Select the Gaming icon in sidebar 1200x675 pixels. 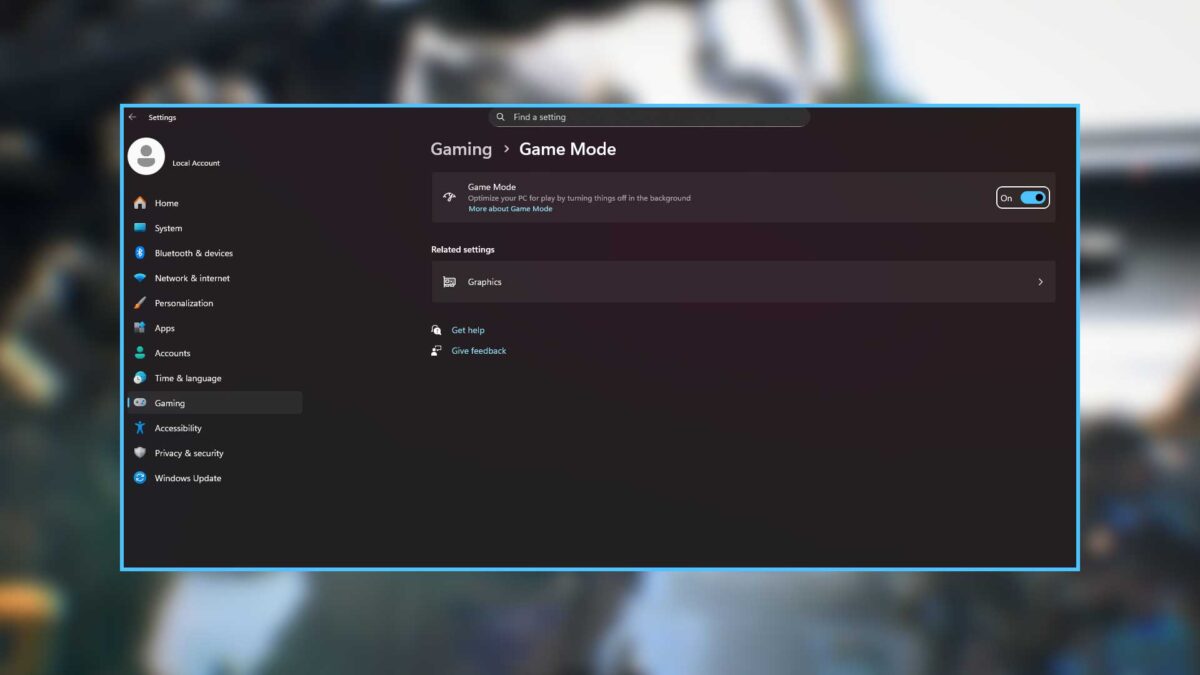142,402
